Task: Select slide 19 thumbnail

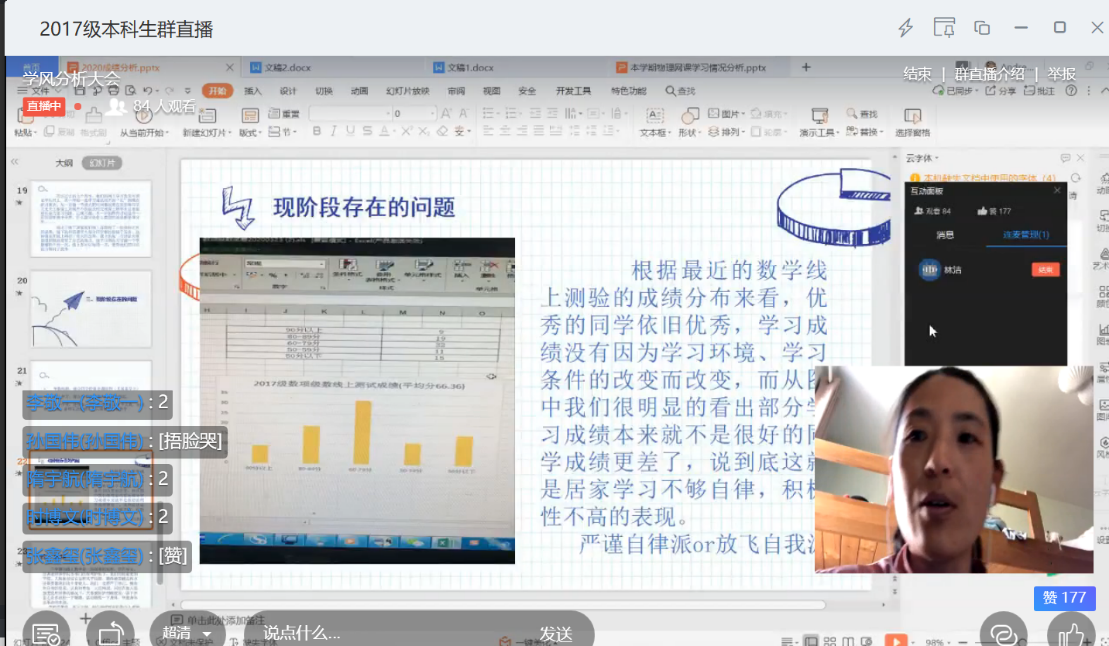Action: click(x=90, y=219)
